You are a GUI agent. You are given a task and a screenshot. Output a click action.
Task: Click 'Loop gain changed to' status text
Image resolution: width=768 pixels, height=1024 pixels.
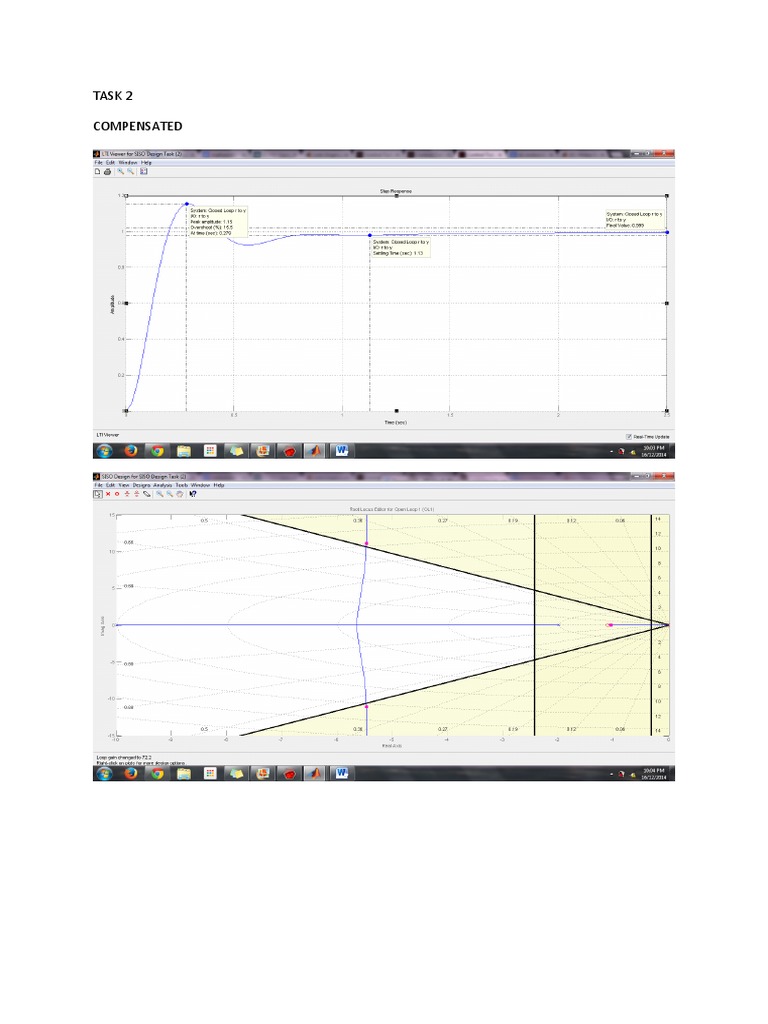124,758
